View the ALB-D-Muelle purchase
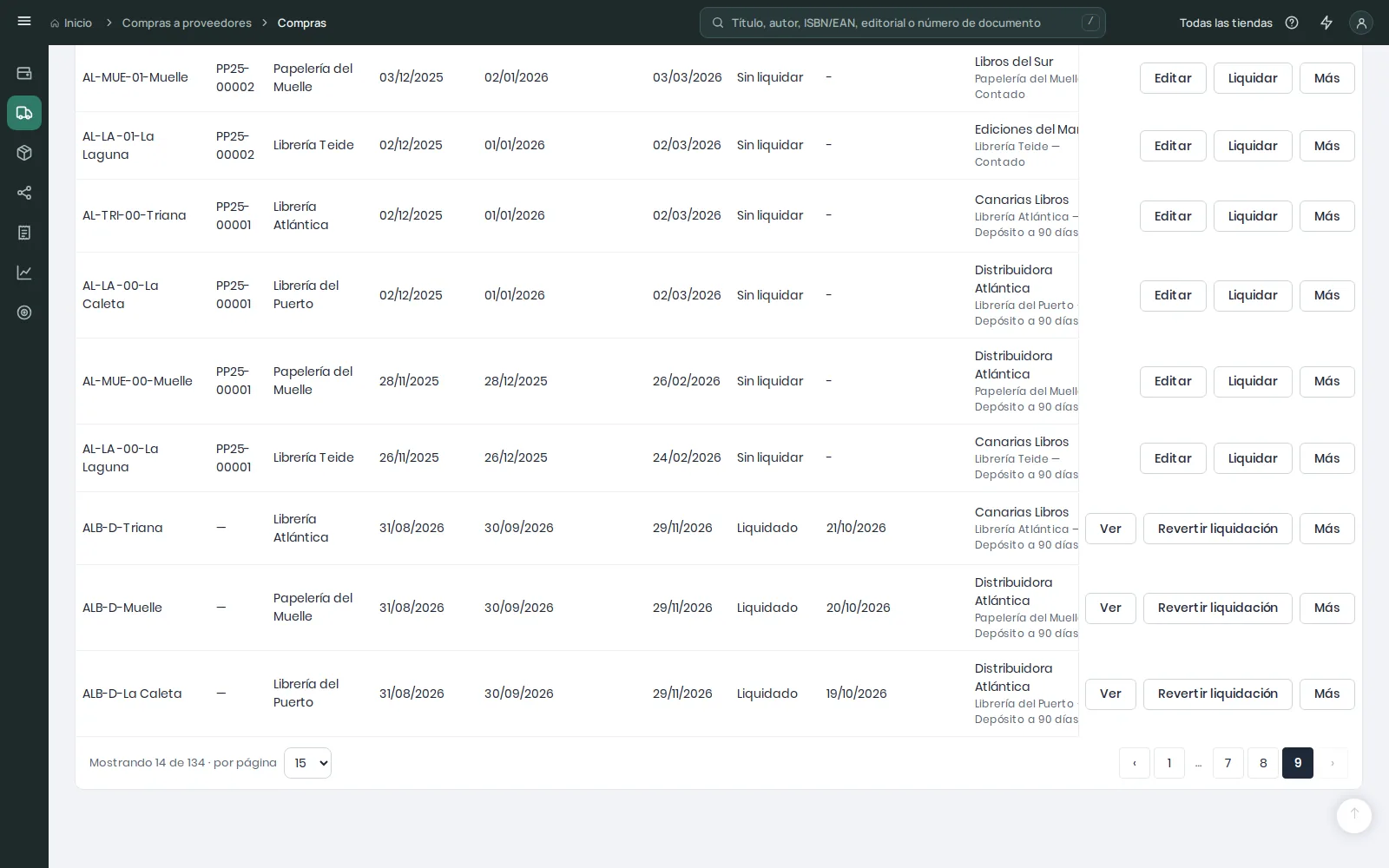The width and height of the screenshot is (1389, 868). 1110,608
